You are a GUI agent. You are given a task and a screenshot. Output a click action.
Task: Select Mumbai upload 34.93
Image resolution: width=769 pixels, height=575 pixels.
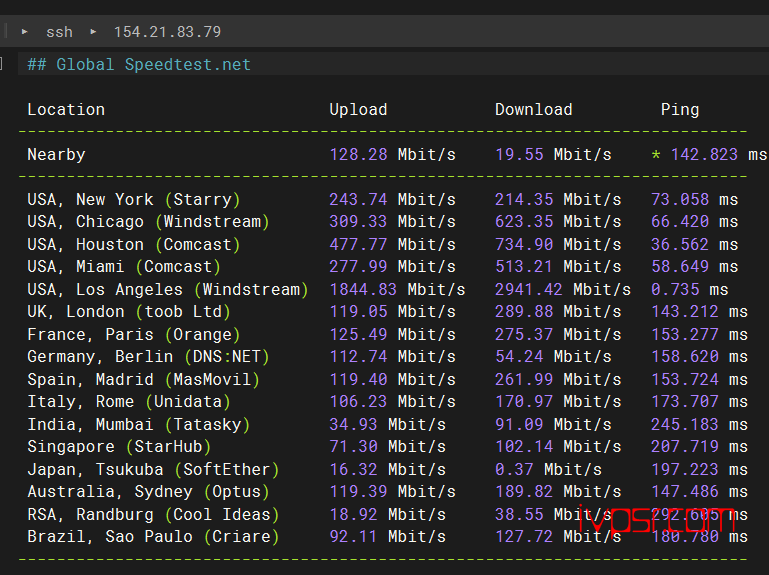[x=353, y=424]
